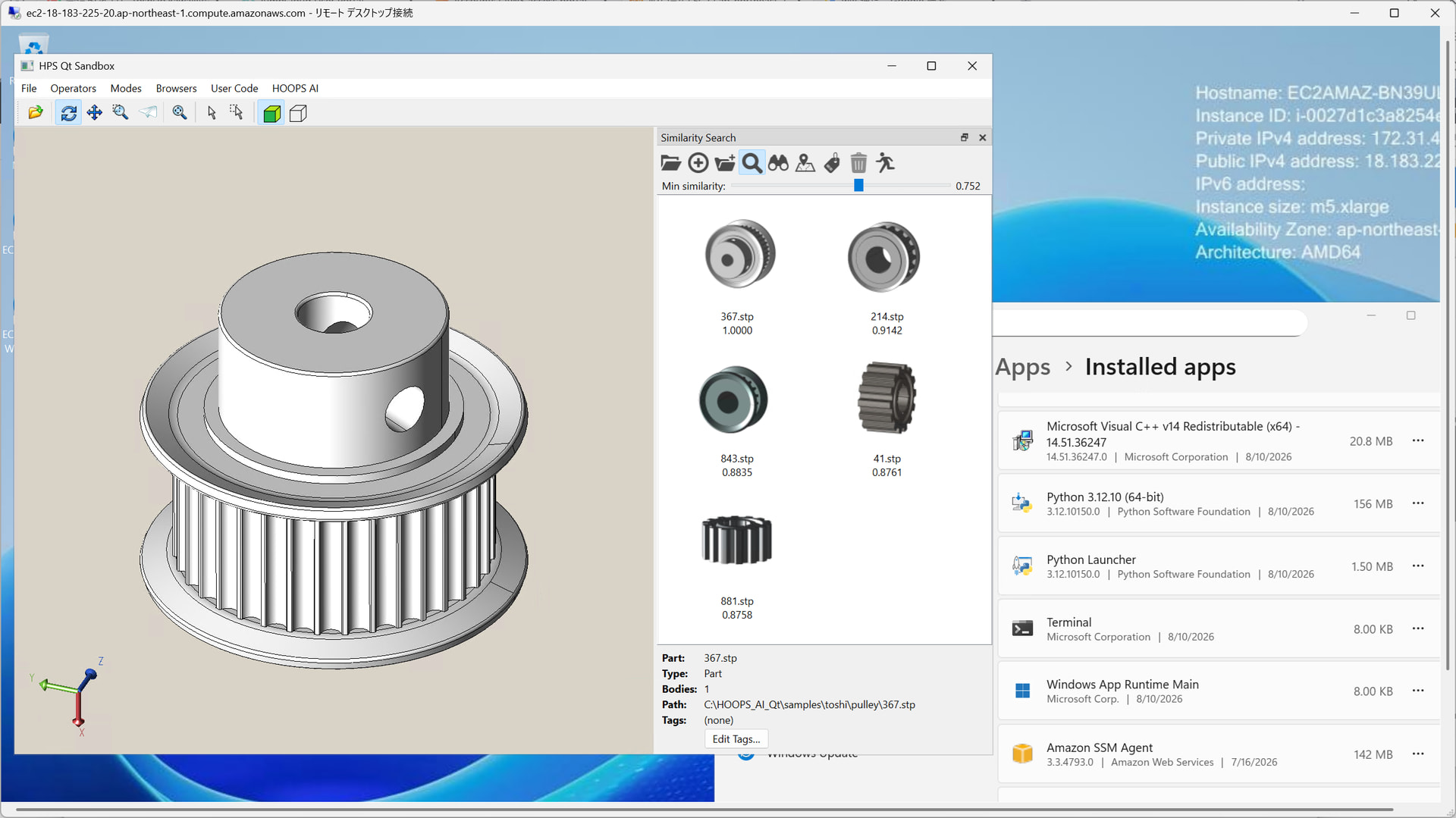
Task: Click the Edit Tags... button
Action: 736,739
